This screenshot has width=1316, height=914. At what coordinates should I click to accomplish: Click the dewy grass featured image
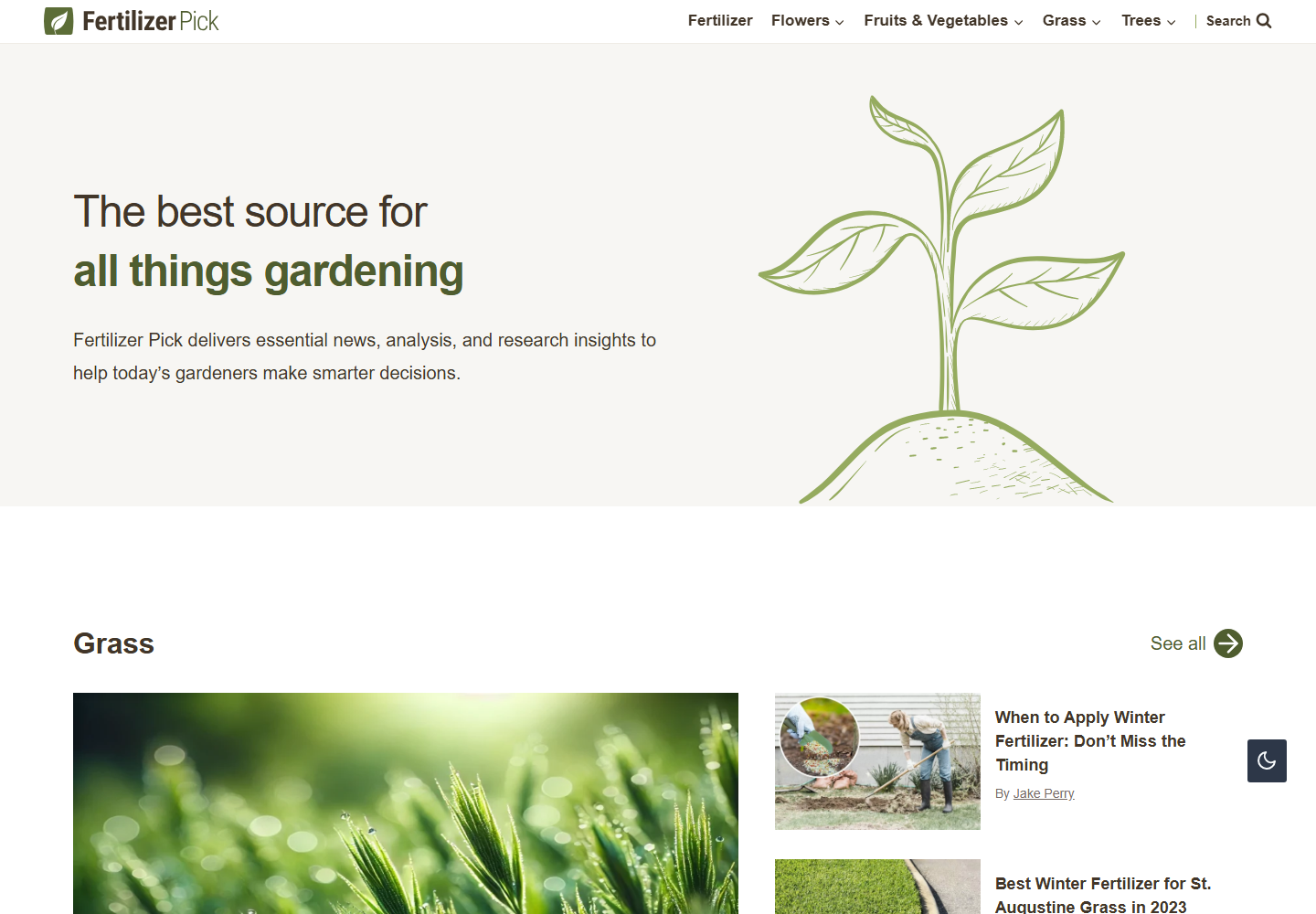point(406,803)
